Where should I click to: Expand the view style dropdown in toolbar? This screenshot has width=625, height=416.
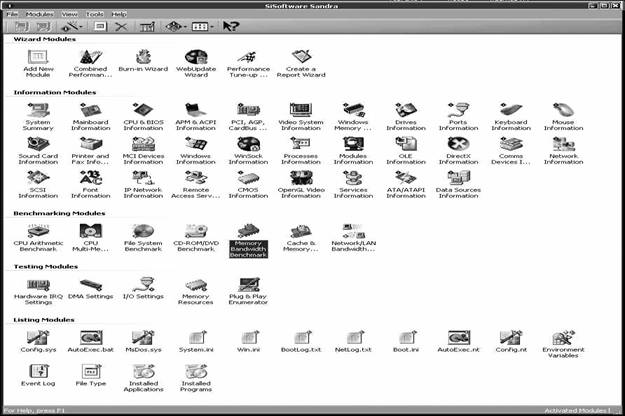pyautogui.click(x=210, y=27)
